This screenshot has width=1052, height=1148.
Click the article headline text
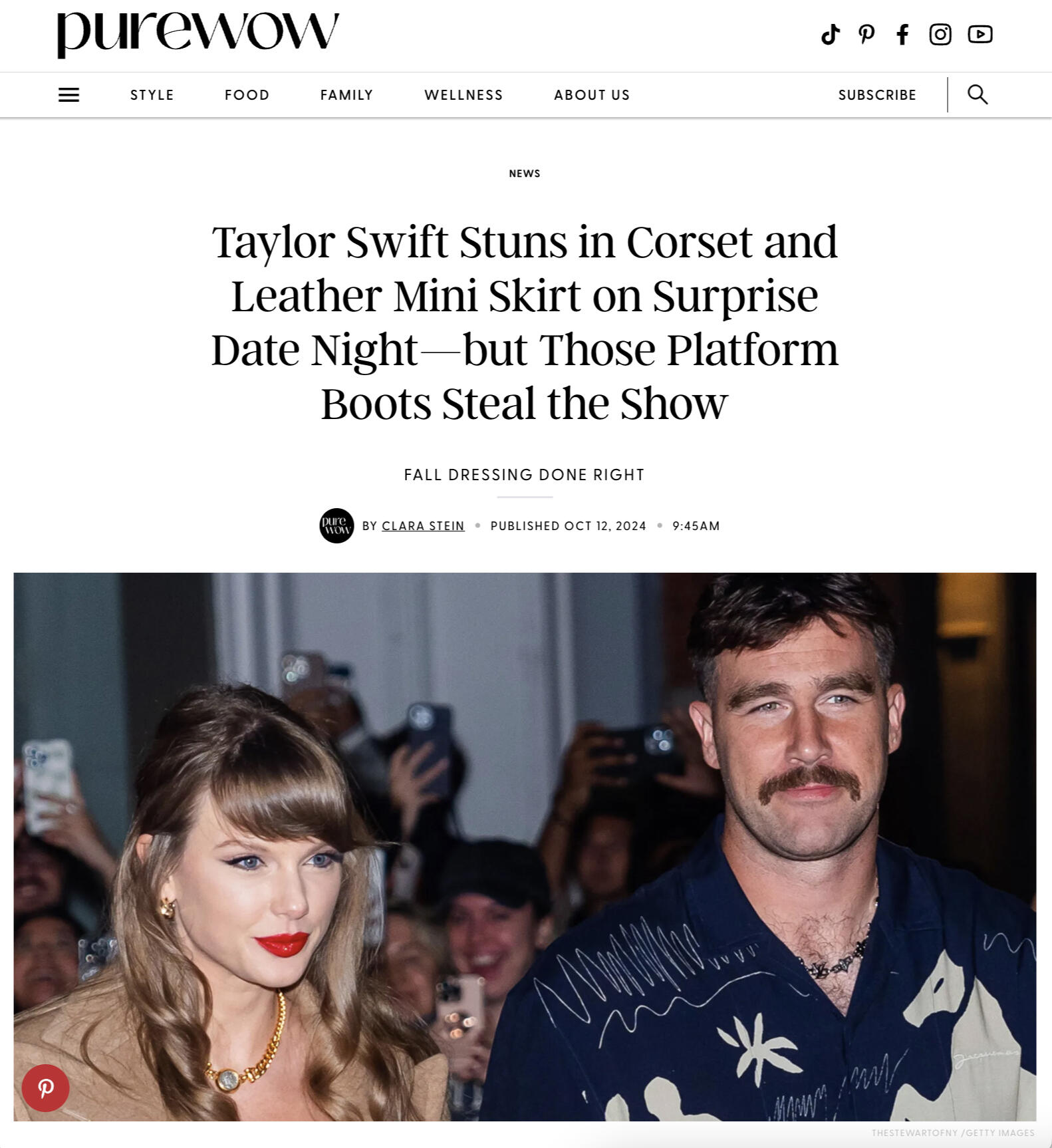pyautogui.click(x=525, y=322)
